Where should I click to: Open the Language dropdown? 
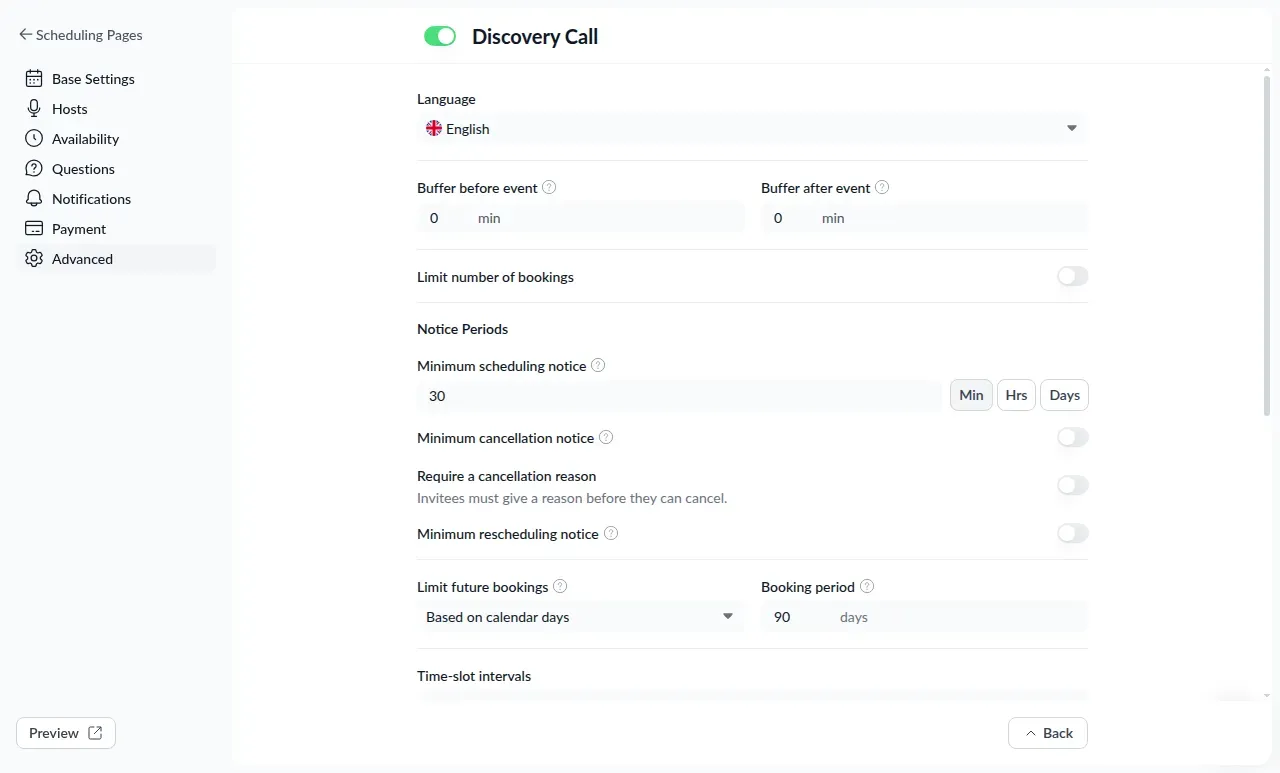pos(752,129)
